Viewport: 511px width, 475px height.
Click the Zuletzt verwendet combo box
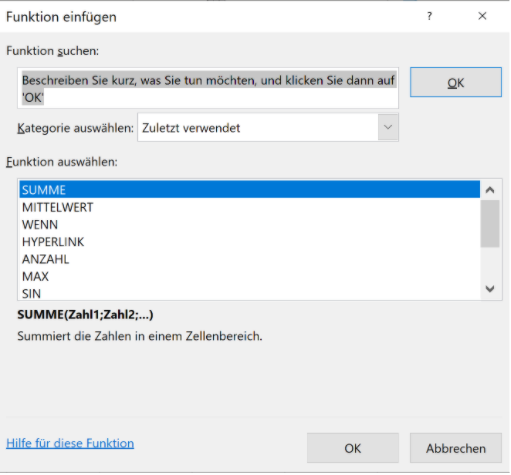[x=268, y=127]
